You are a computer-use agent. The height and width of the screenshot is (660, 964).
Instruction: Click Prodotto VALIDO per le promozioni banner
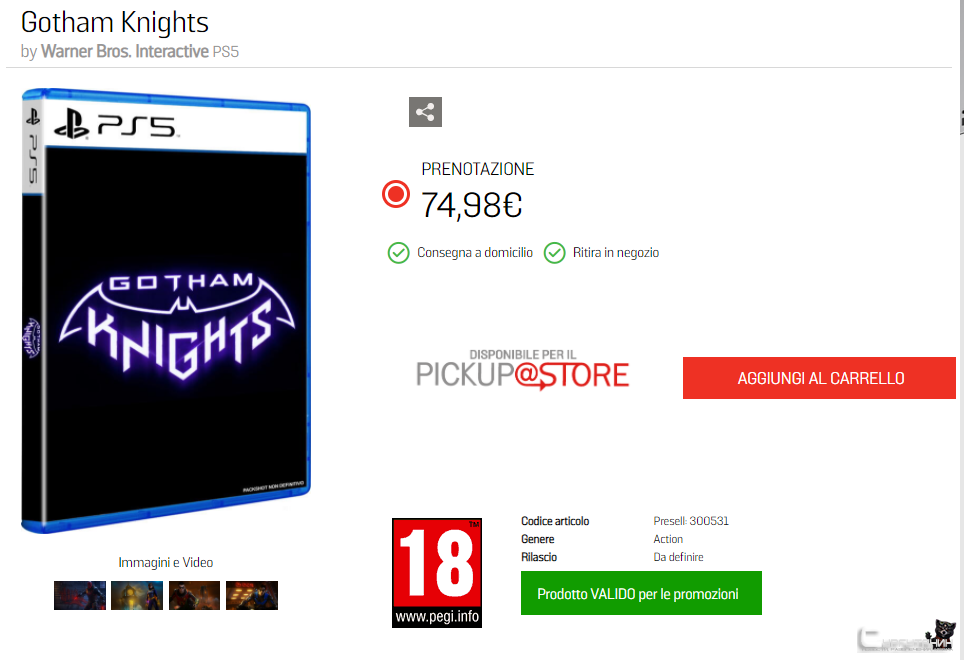[x=641, y=593]
